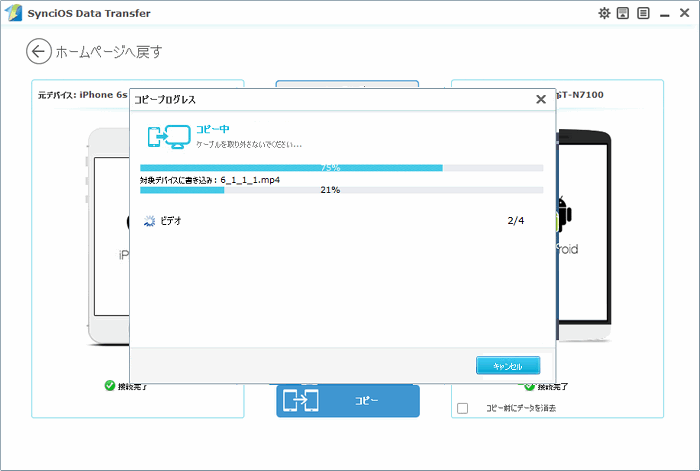Click the コピー中 status heading
Viewport: 700px width, 471px height.
click(212, 129)
